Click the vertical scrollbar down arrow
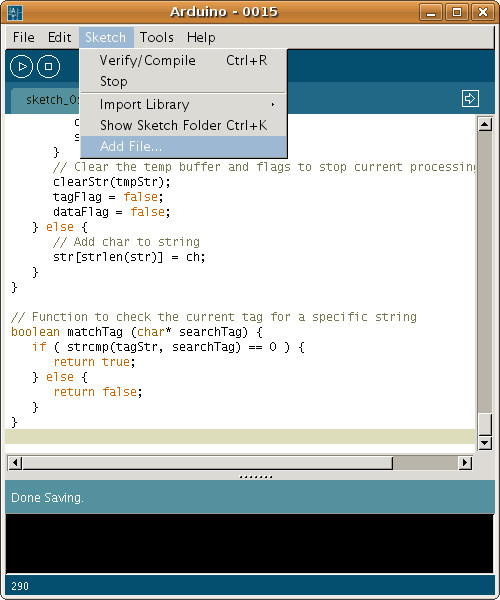This screenshot has height=600, width=500. [x=485, y=443]
